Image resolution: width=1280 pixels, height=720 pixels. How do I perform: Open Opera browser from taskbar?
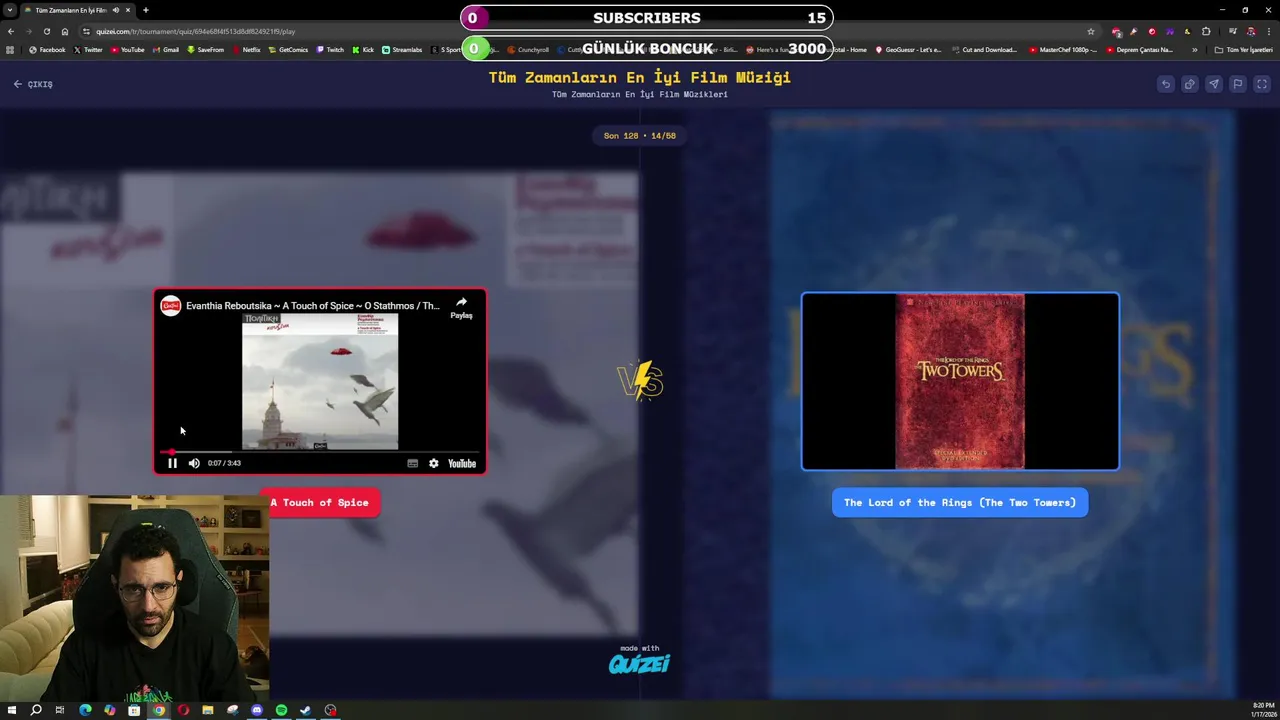point(183,710)
